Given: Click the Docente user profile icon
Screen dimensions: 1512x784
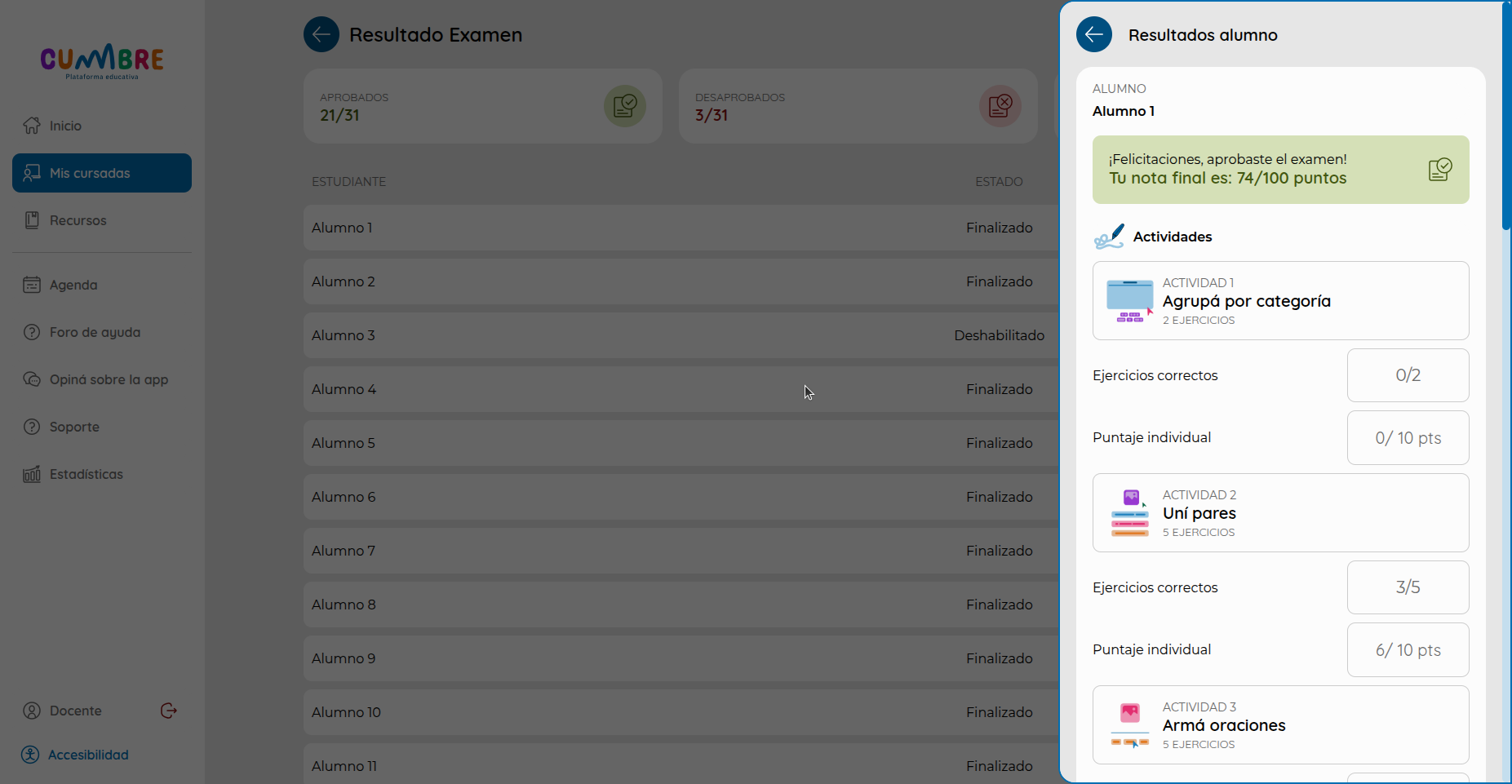Looking at the screenshot, I should (x=32, y=711).
